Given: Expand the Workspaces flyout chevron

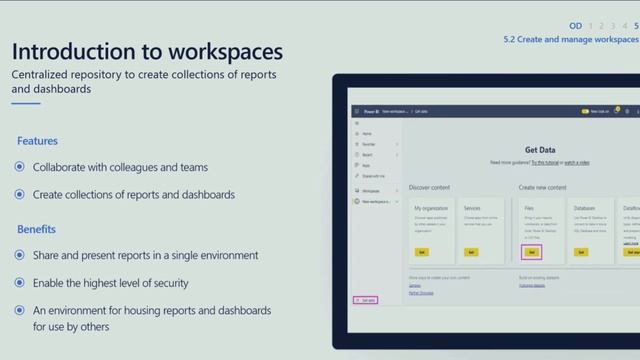Looking at the screenshot, I should (x=397, y=191).
